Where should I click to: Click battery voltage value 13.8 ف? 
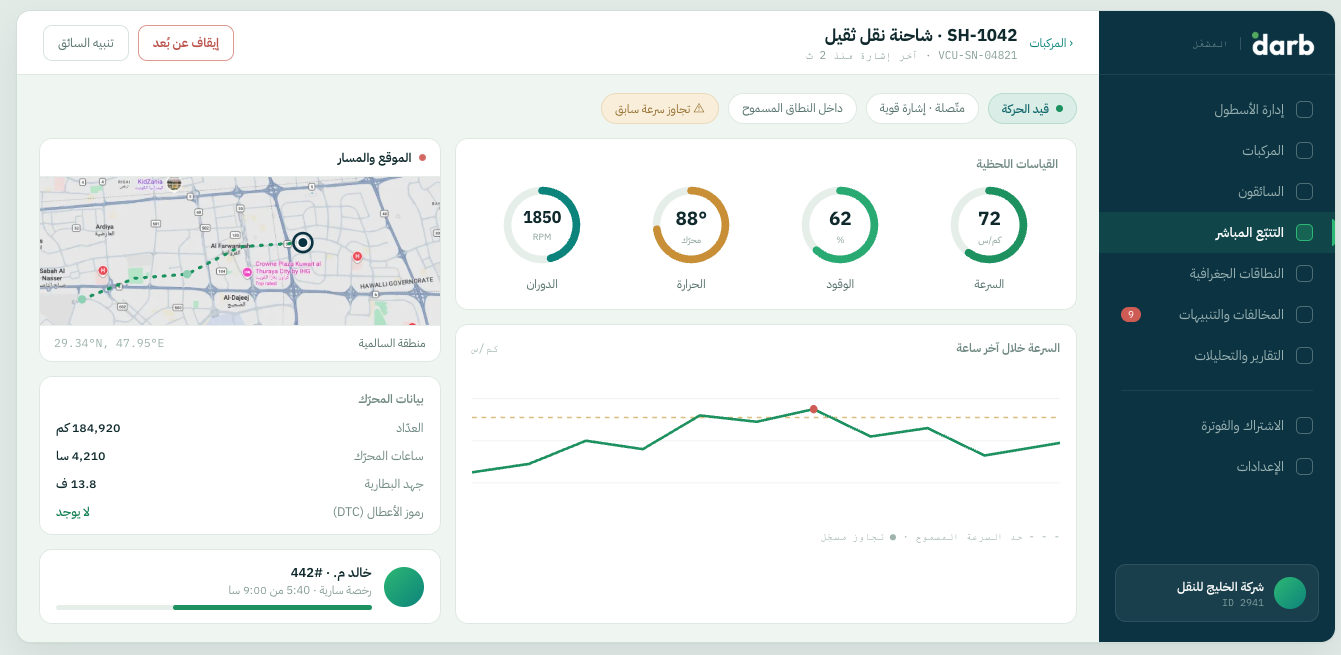(x=76, y=484)
